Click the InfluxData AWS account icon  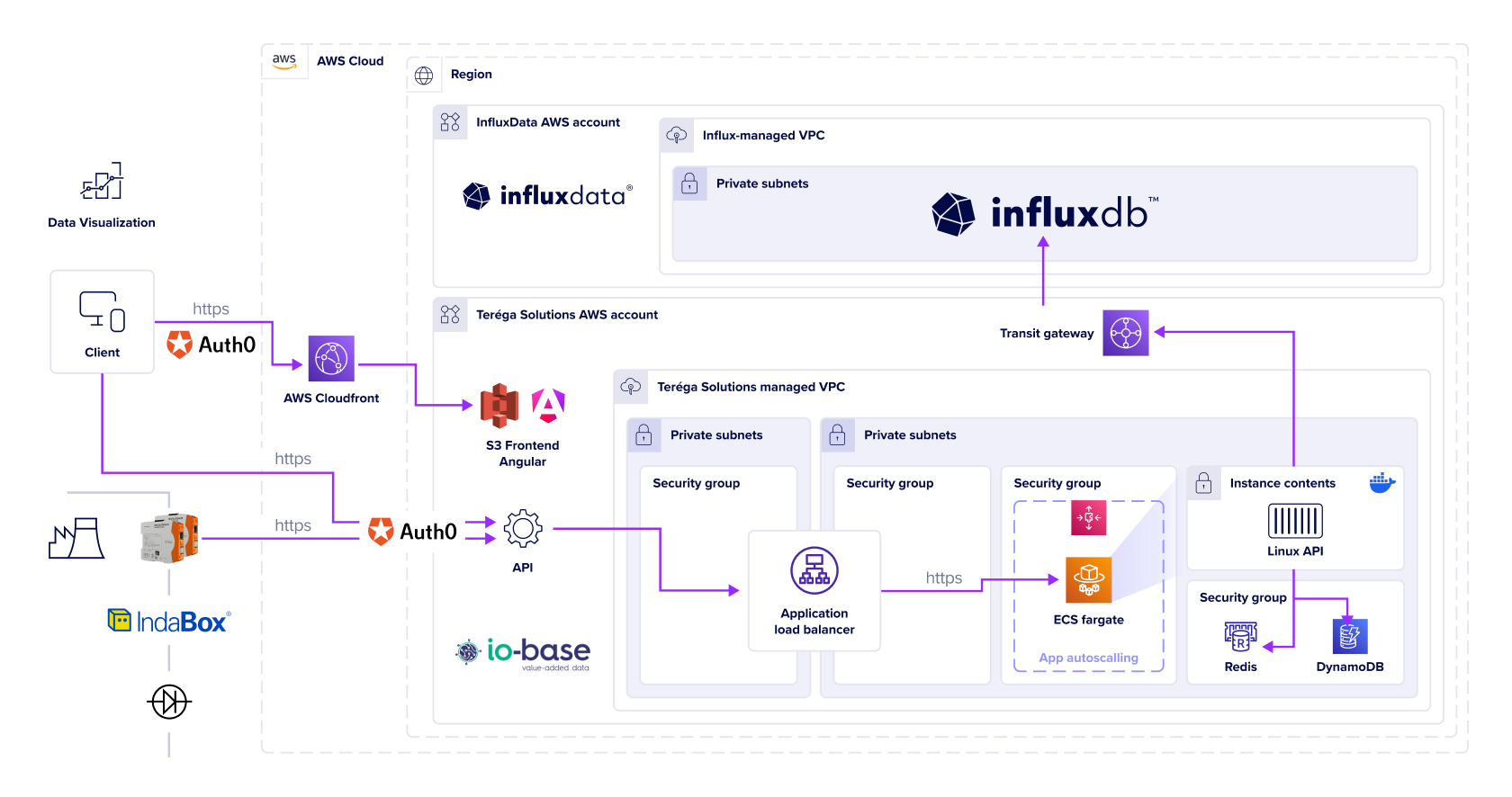(450, 122)
